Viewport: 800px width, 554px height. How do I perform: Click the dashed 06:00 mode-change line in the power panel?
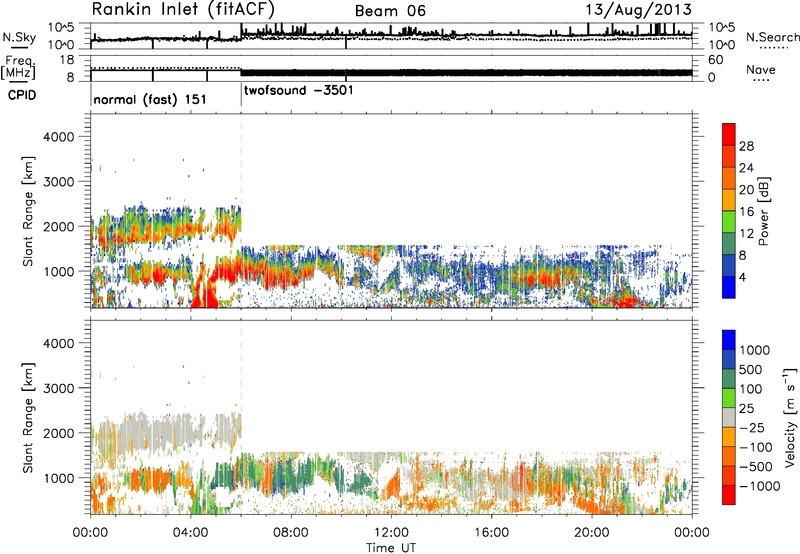(x=241, y=211)
